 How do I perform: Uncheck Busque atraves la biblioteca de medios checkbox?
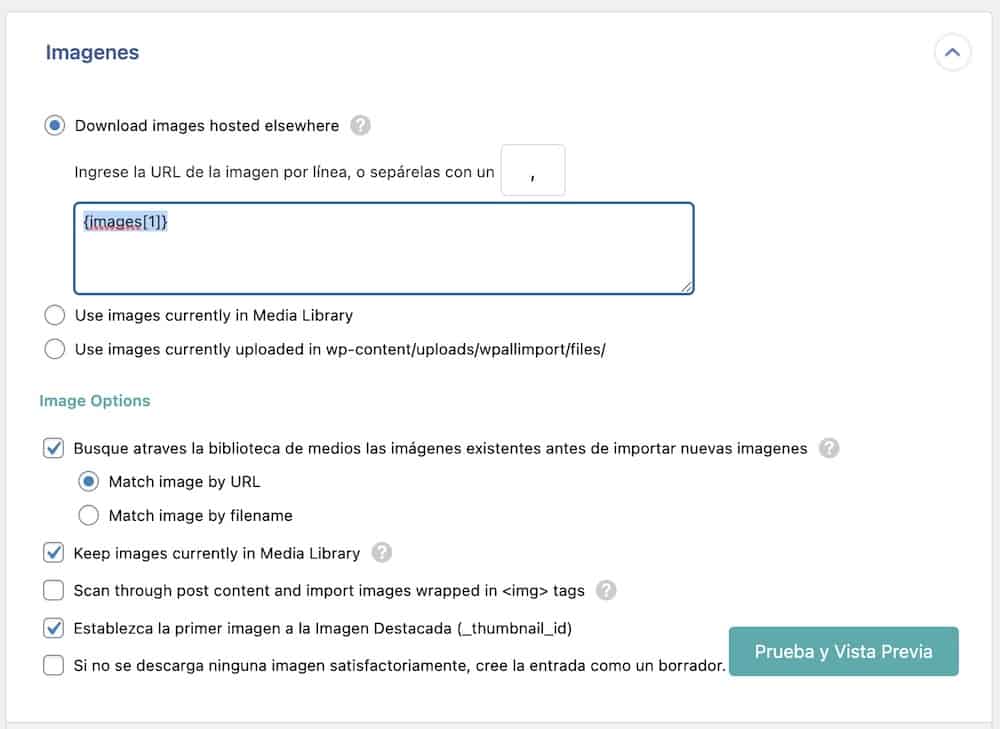click(54, 448)
